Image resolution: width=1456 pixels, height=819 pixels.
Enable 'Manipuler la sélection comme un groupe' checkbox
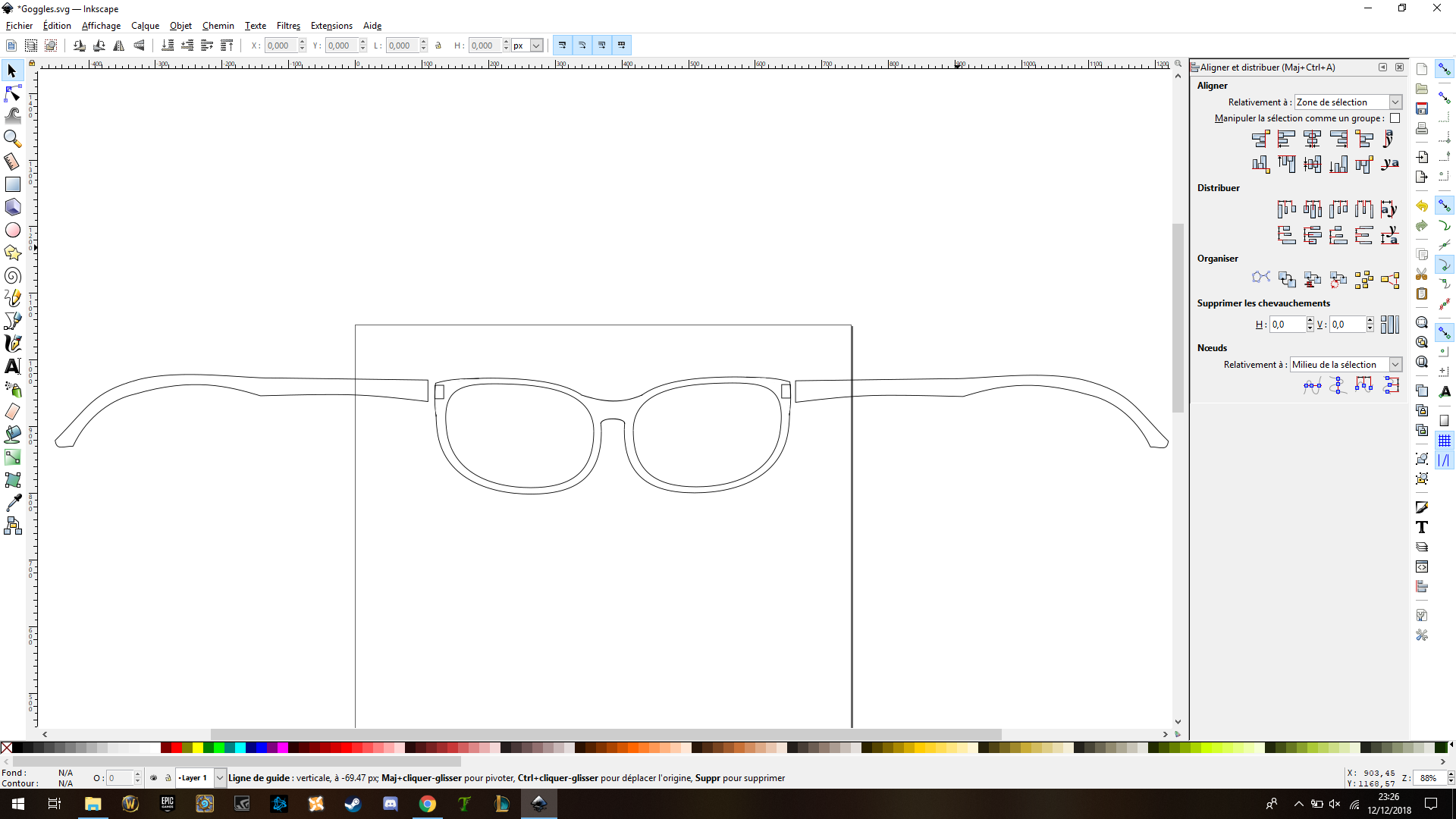coord(1395,118)
